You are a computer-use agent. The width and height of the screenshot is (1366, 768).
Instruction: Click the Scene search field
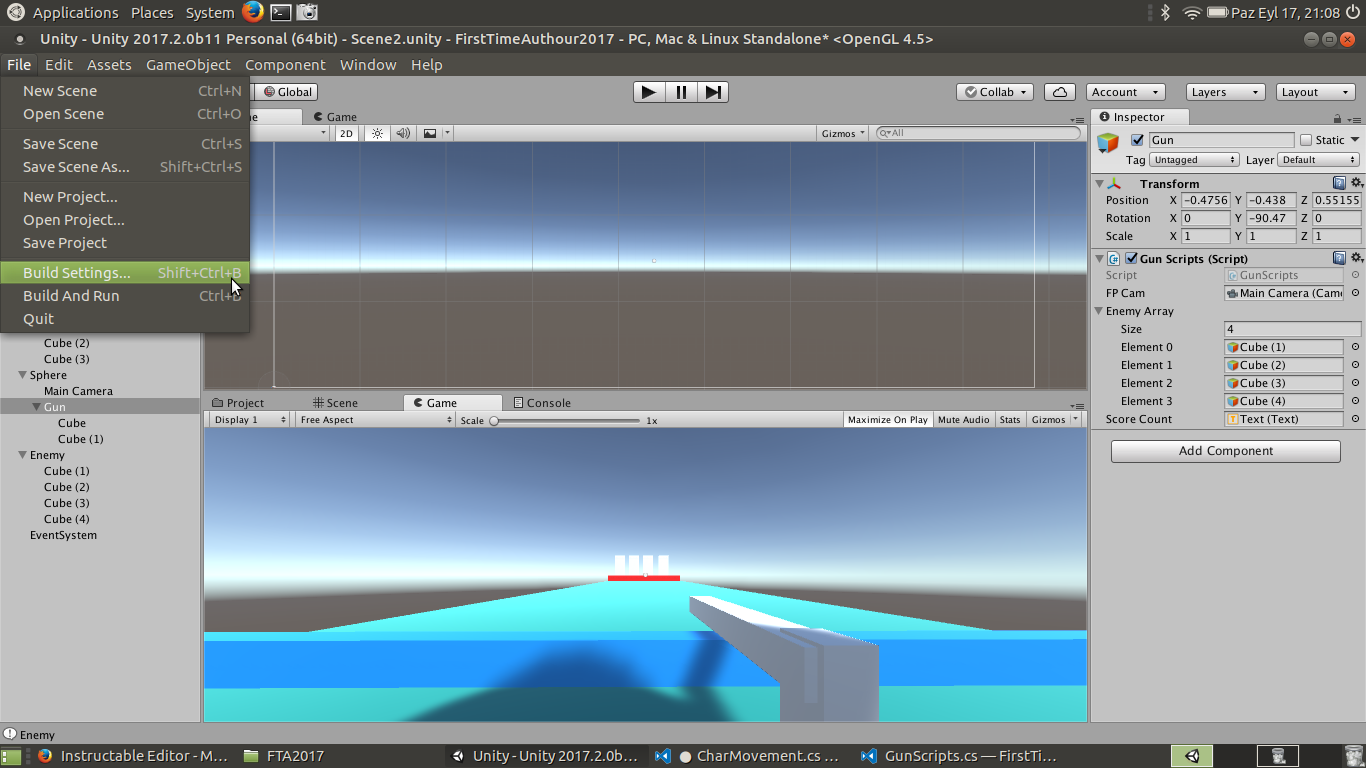tap(978, 133)
